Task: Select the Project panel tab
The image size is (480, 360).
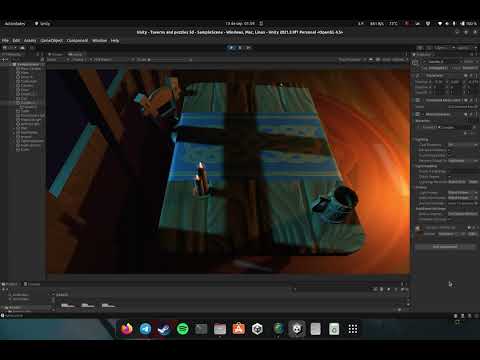Action: (x=10, y=284)
